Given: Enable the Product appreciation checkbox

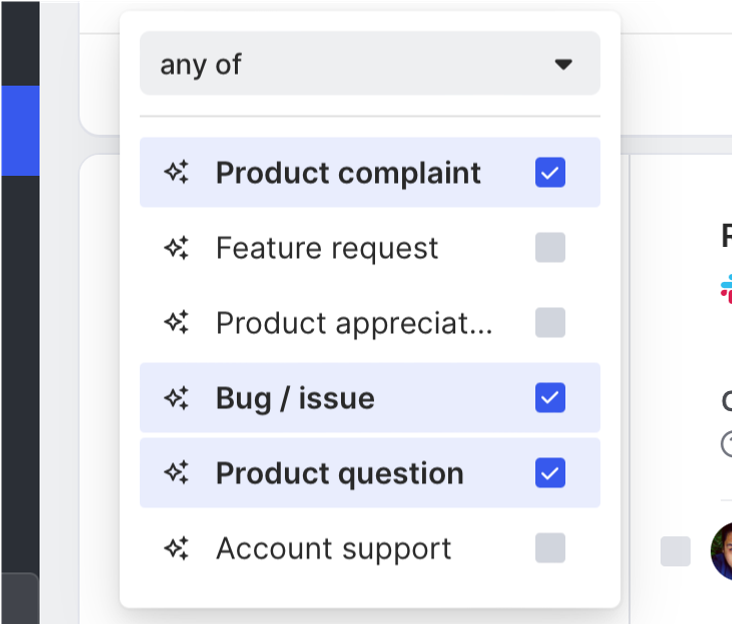Looking at the screenshot, I should point(550,323).
